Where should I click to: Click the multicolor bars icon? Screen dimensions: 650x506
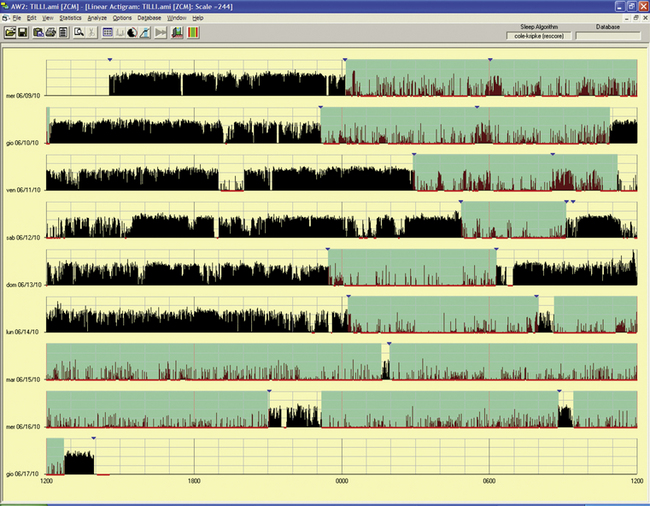(x=192, y=32)
